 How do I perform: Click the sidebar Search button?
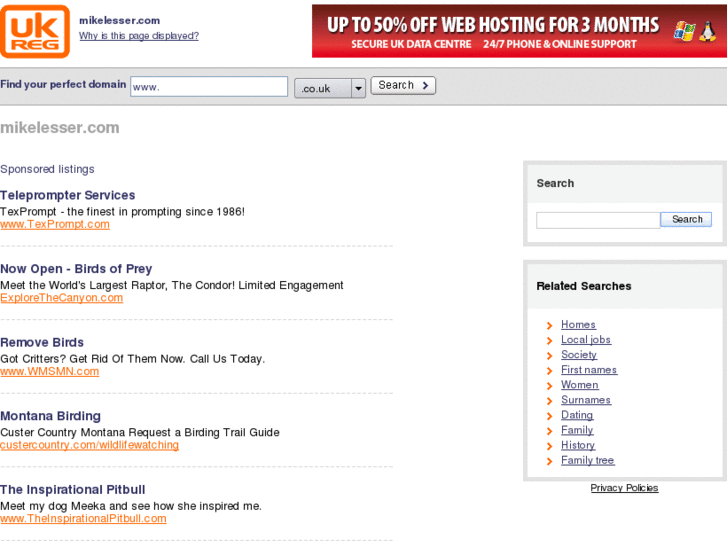pyautogui.click(x=686, y=219)
